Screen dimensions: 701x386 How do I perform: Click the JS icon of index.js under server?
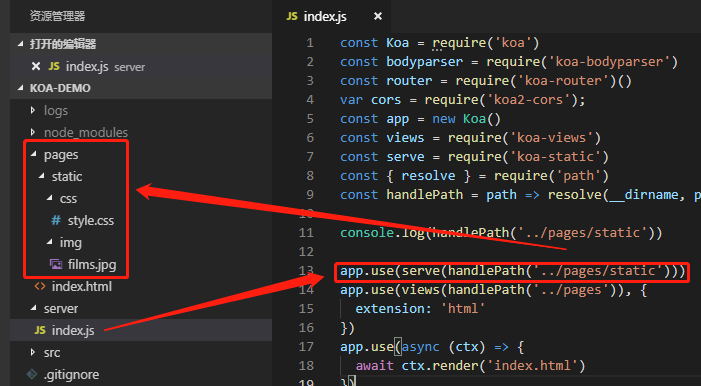point(40,330)
